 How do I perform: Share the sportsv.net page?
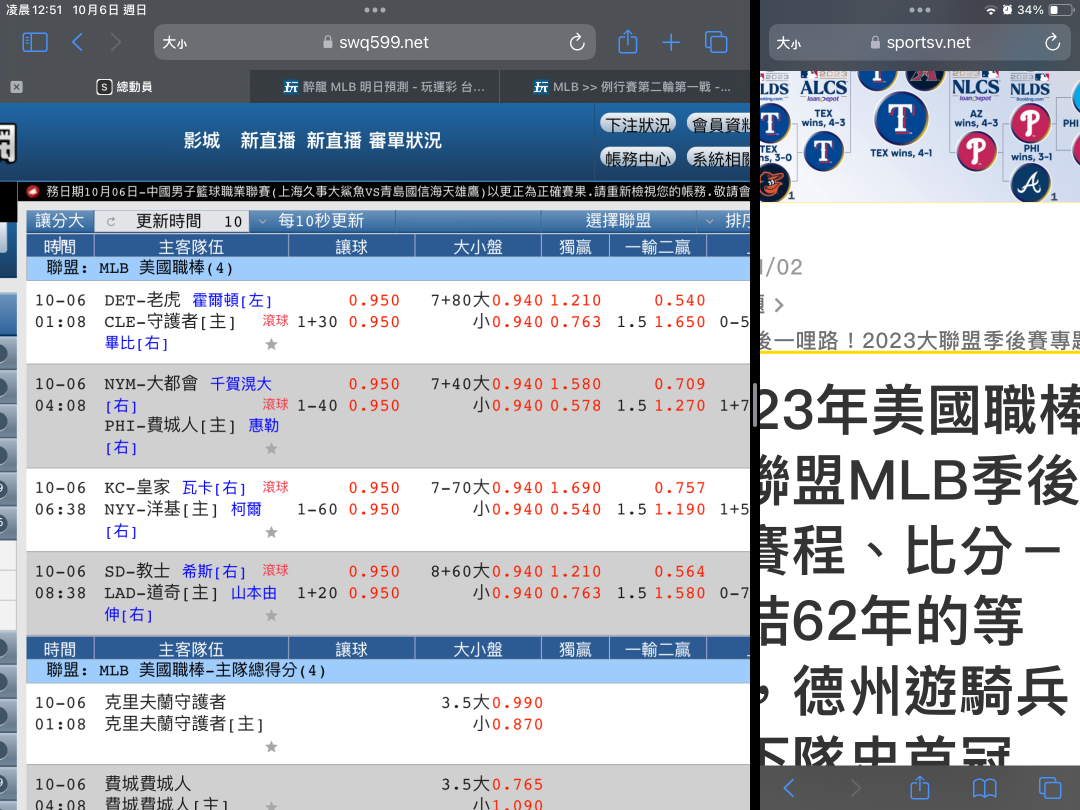[x=920, y=787]
